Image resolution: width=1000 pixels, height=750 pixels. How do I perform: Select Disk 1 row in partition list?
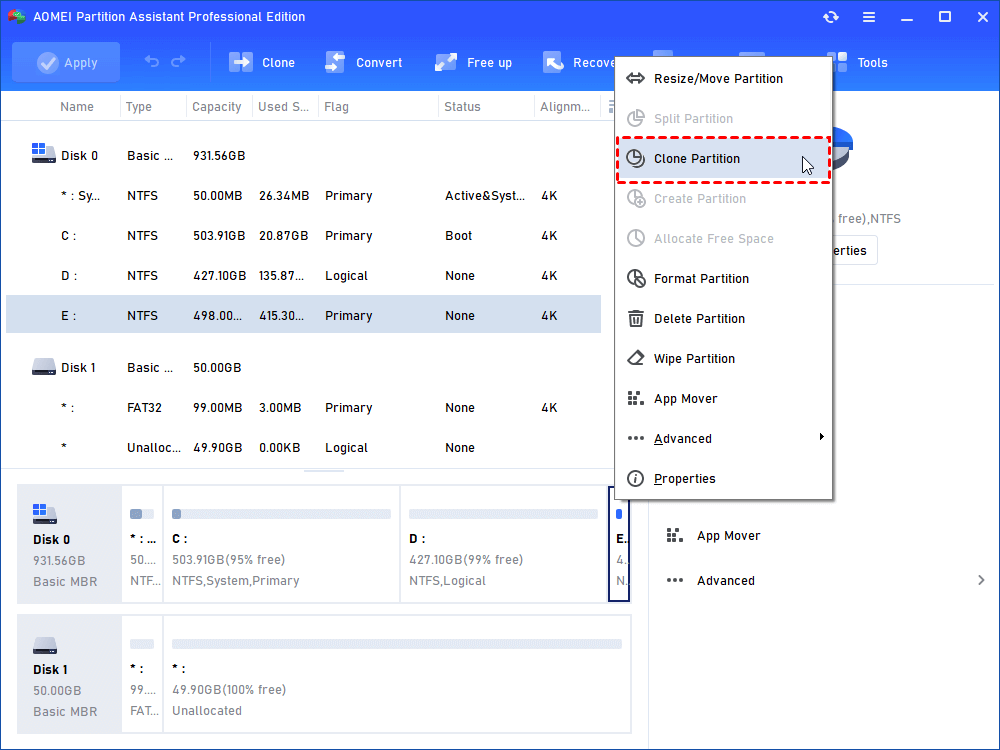[304, 368]
